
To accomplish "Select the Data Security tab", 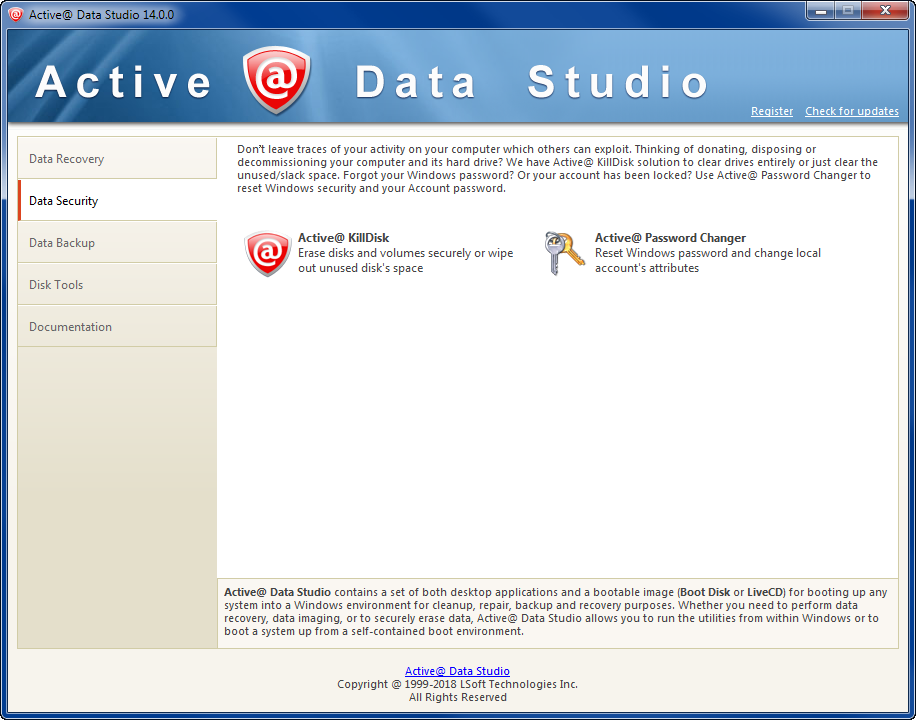I will [117, 200].
